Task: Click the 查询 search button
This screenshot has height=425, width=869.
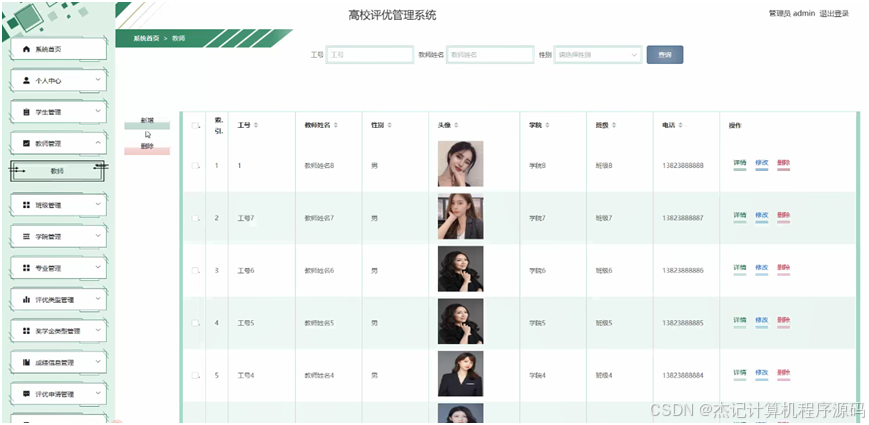Action: click(x=664, y=55)
